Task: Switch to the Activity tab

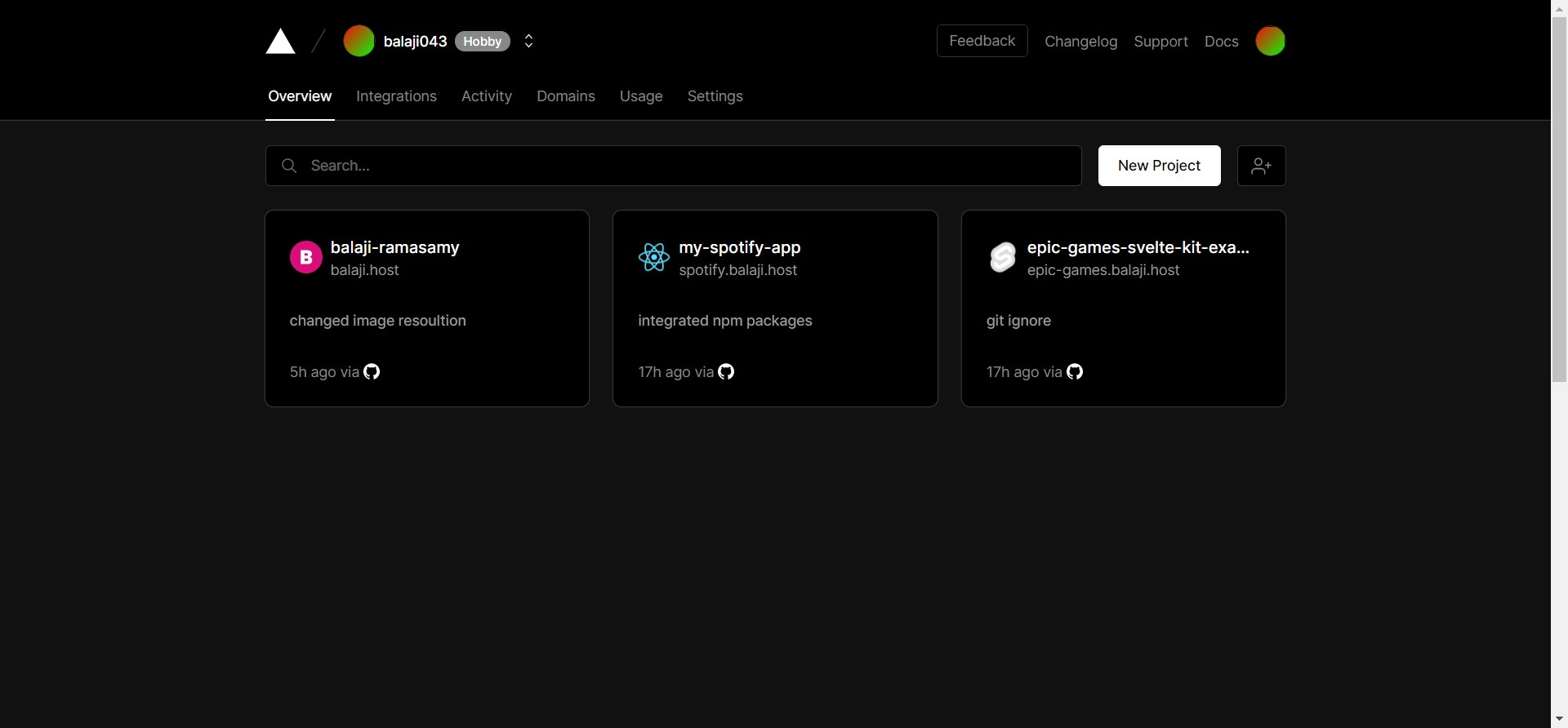Action: pos(487,96)
